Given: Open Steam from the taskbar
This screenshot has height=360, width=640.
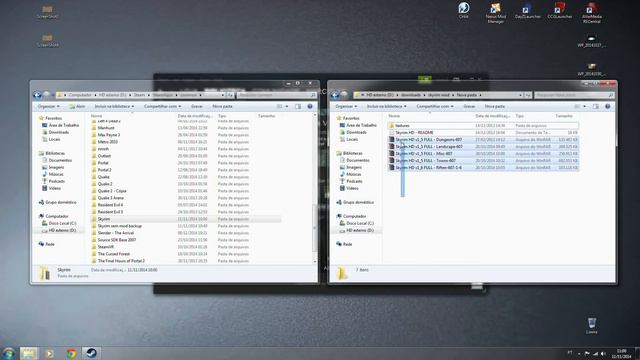Looking at the screenshot, I should click(x=91, y=353).
